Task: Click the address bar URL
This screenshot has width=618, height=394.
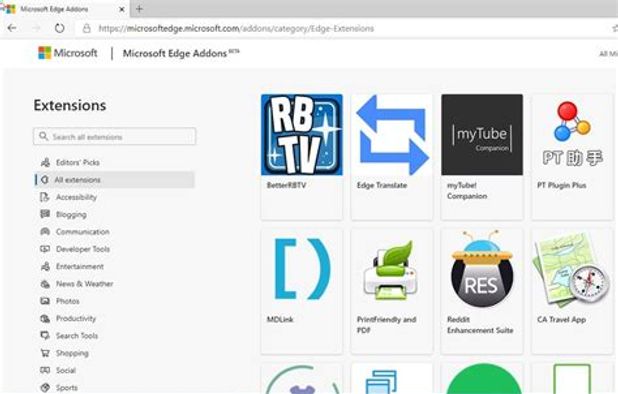Action: [x=236, y=28]
